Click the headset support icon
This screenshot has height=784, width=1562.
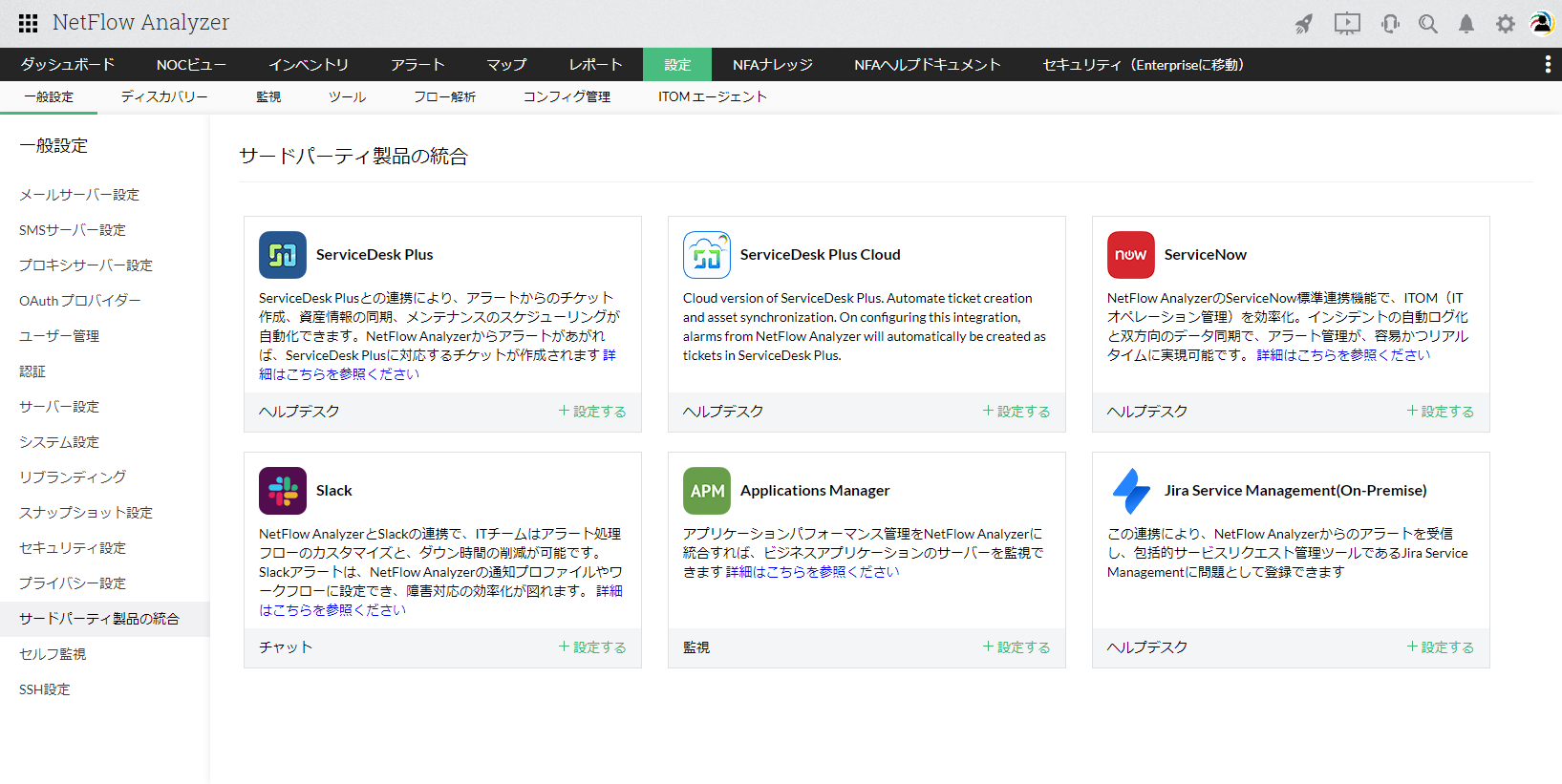1390,24
